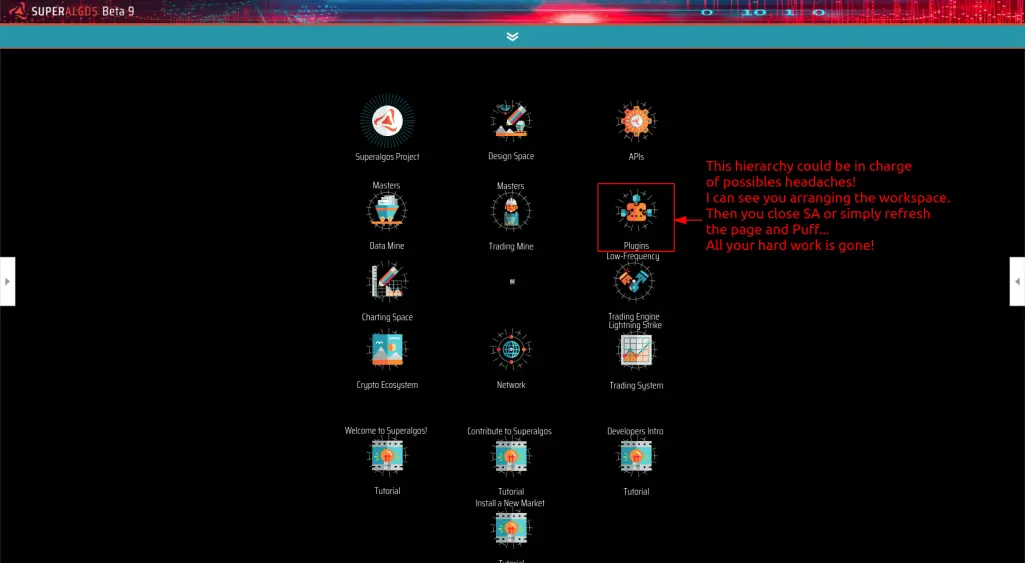The height and width of the screenshot is (563, 1025).
Task: Click the Contribute to Superalgos title
Action: (509, 432)
